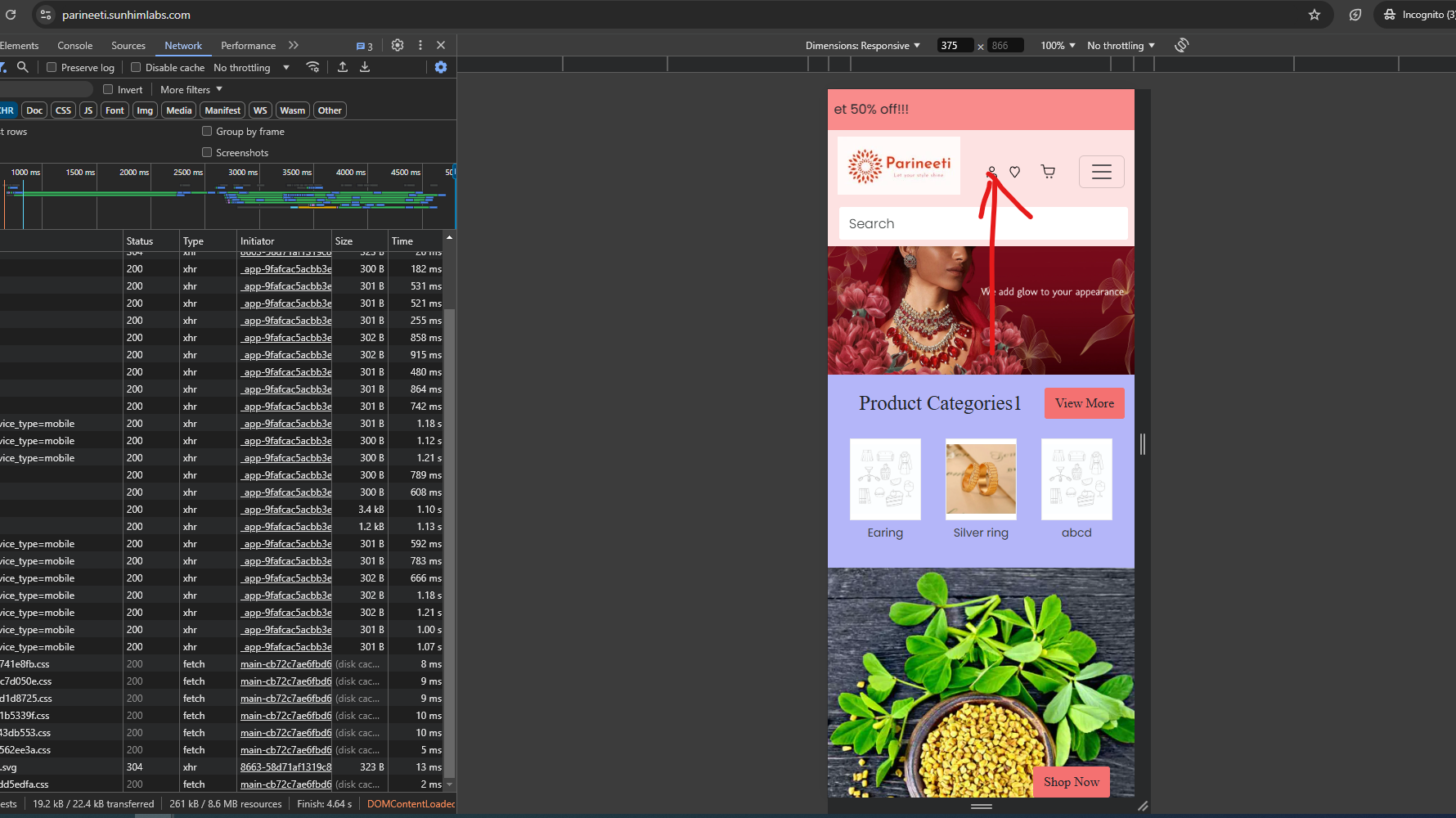Enable the Screenshots checkbox

click(x=207, y=153)
